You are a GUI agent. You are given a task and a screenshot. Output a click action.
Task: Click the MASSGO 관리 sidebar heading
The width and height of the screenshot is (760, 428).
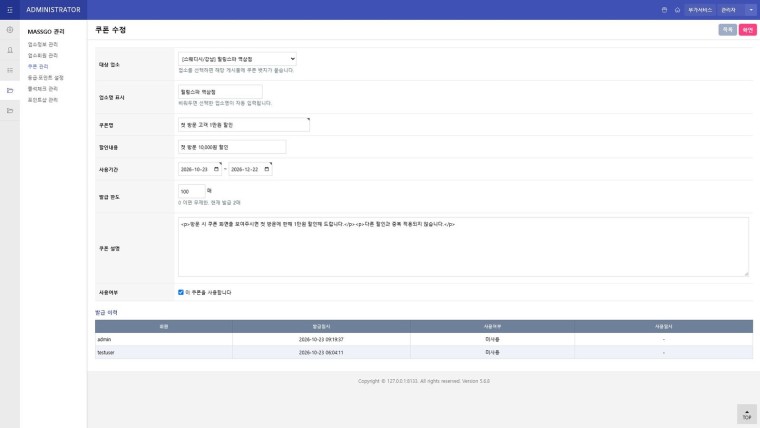coord(46,32)
